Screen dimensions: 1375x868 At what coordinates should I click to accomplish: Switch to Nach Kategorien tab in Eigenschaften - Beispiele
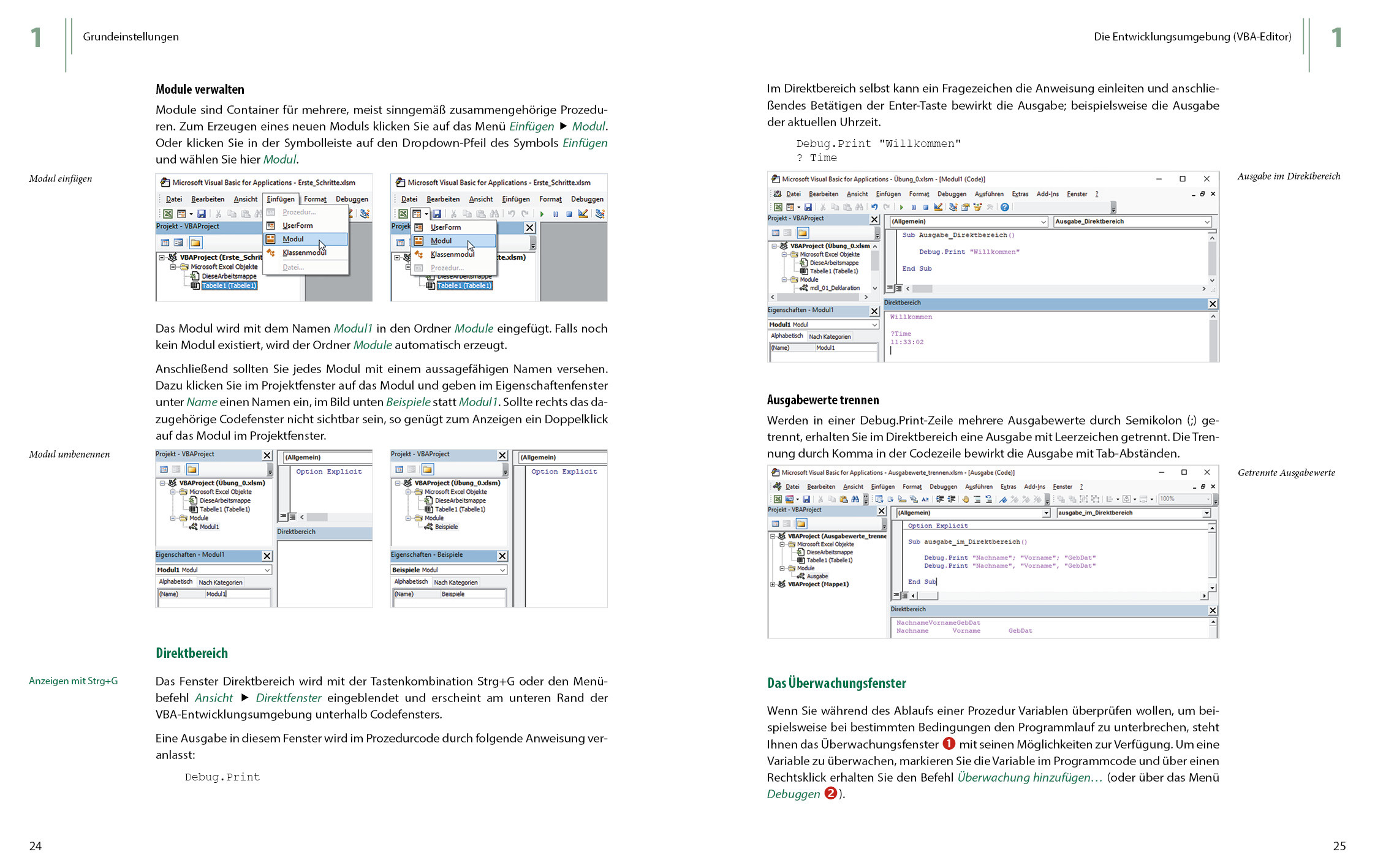(455, 583)
